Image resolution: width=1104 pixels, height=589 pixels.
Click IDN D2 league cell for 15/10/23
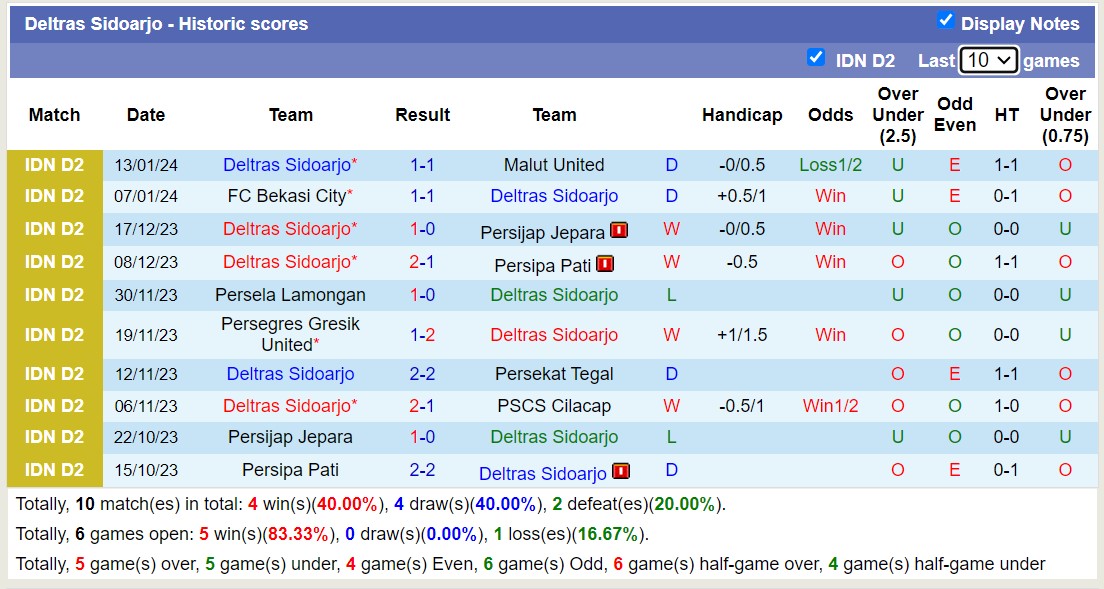click(x=55, y=470)
